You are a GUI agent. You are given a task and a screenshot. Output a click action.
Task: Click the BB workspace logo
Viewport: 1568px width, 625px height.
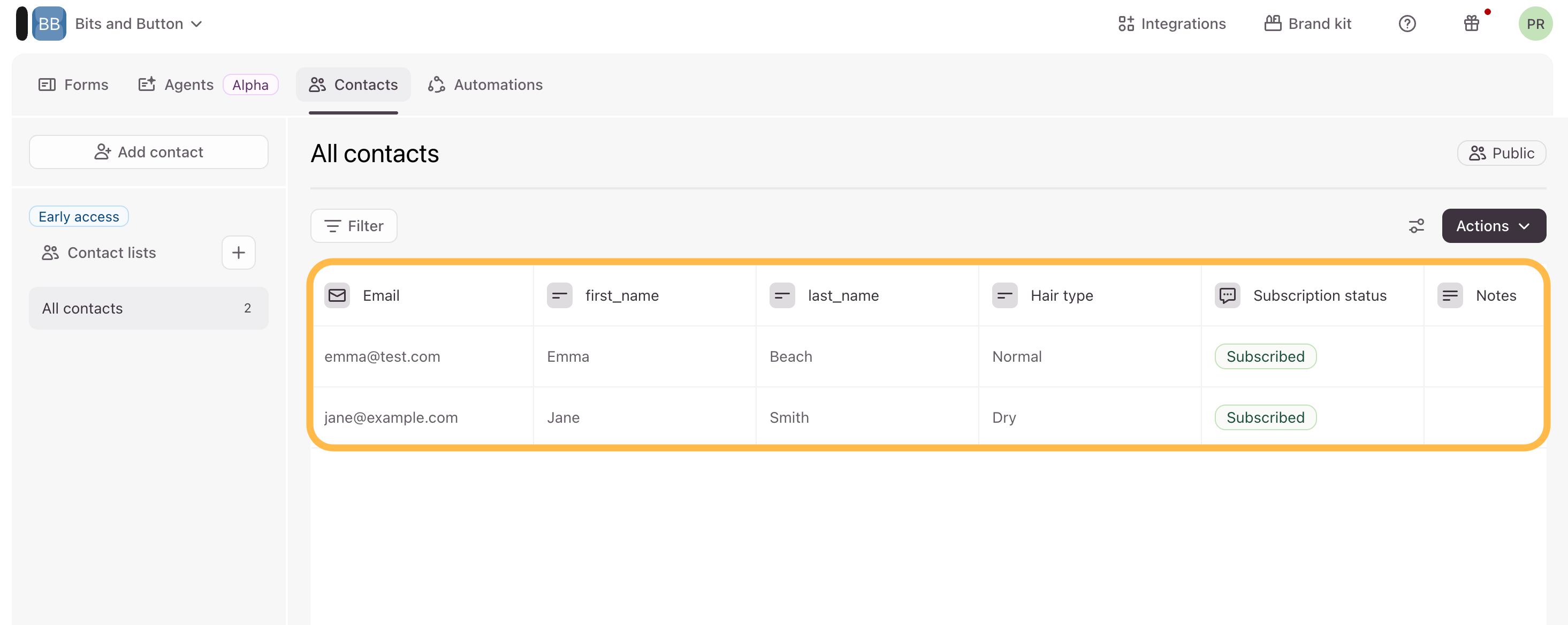click(x=49, y=24)
